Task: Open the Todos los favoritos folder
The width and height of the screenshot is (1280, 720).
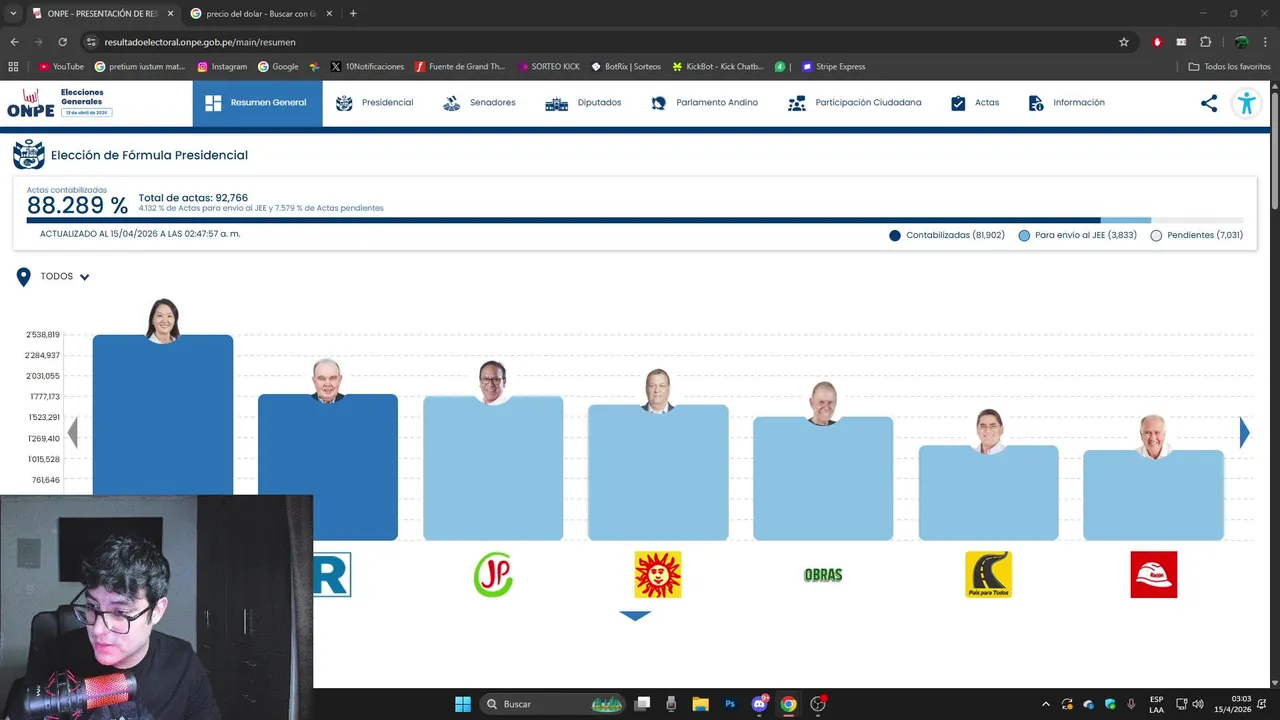Action: click(x=1229, y=67)
